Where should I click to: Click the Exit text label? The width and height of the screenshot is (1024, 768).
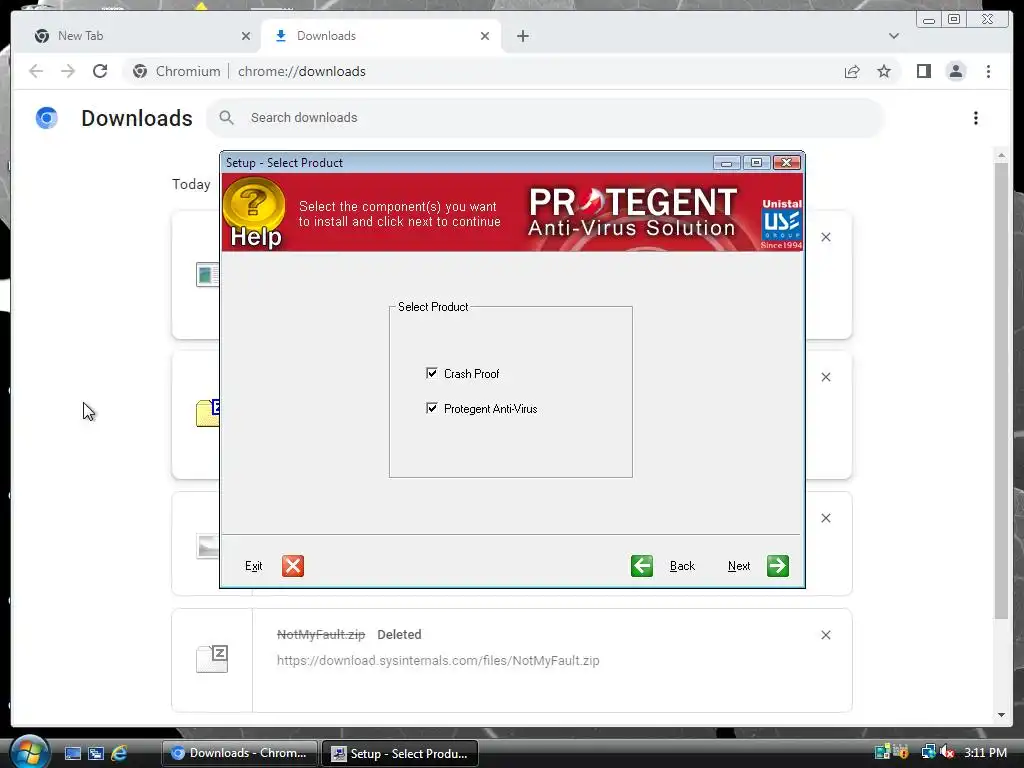pyautogui.click(x=253, y=566)
